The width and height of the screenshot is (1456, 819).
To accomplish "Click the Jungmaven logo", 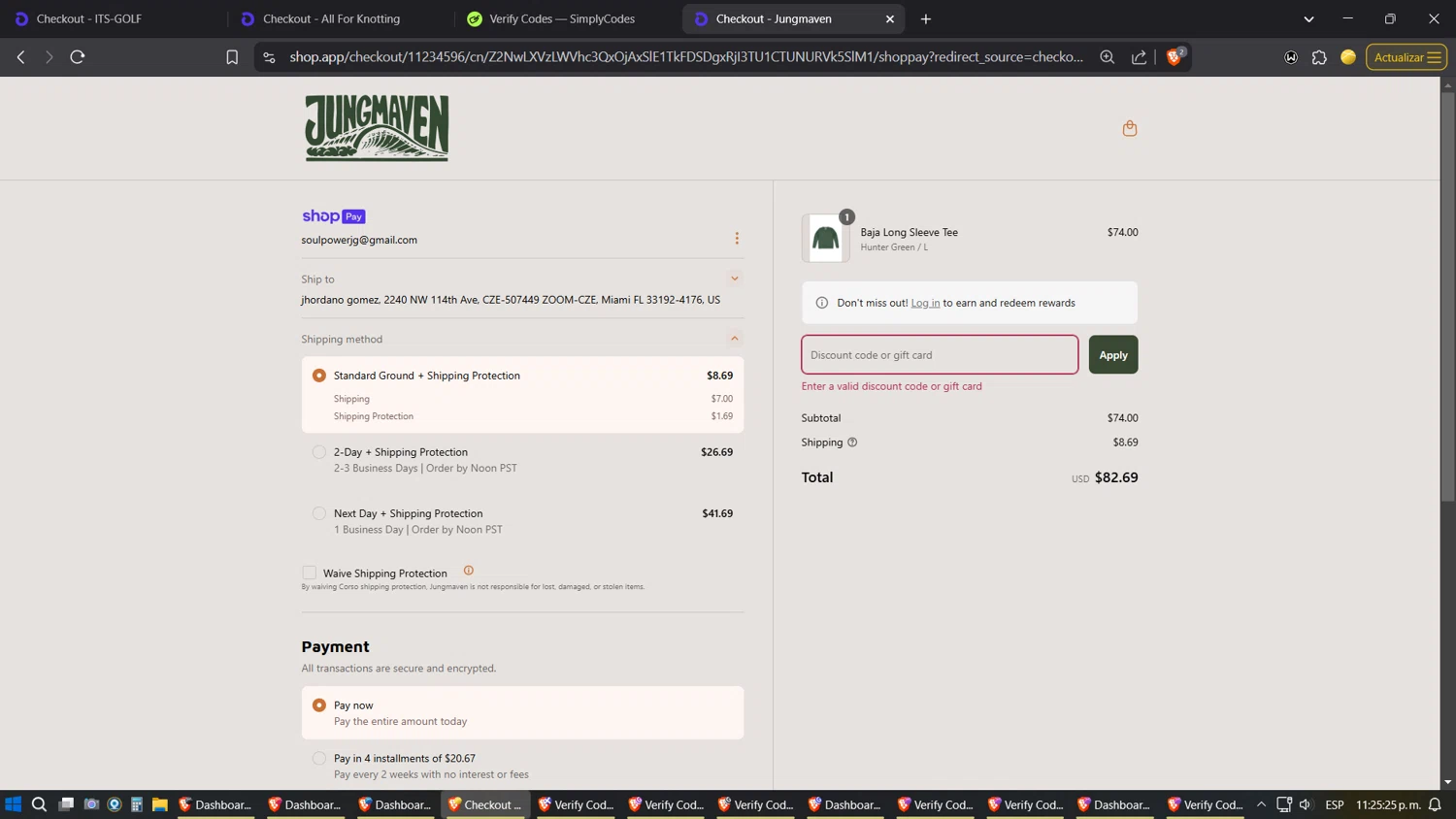I will (x=377, y=128).
